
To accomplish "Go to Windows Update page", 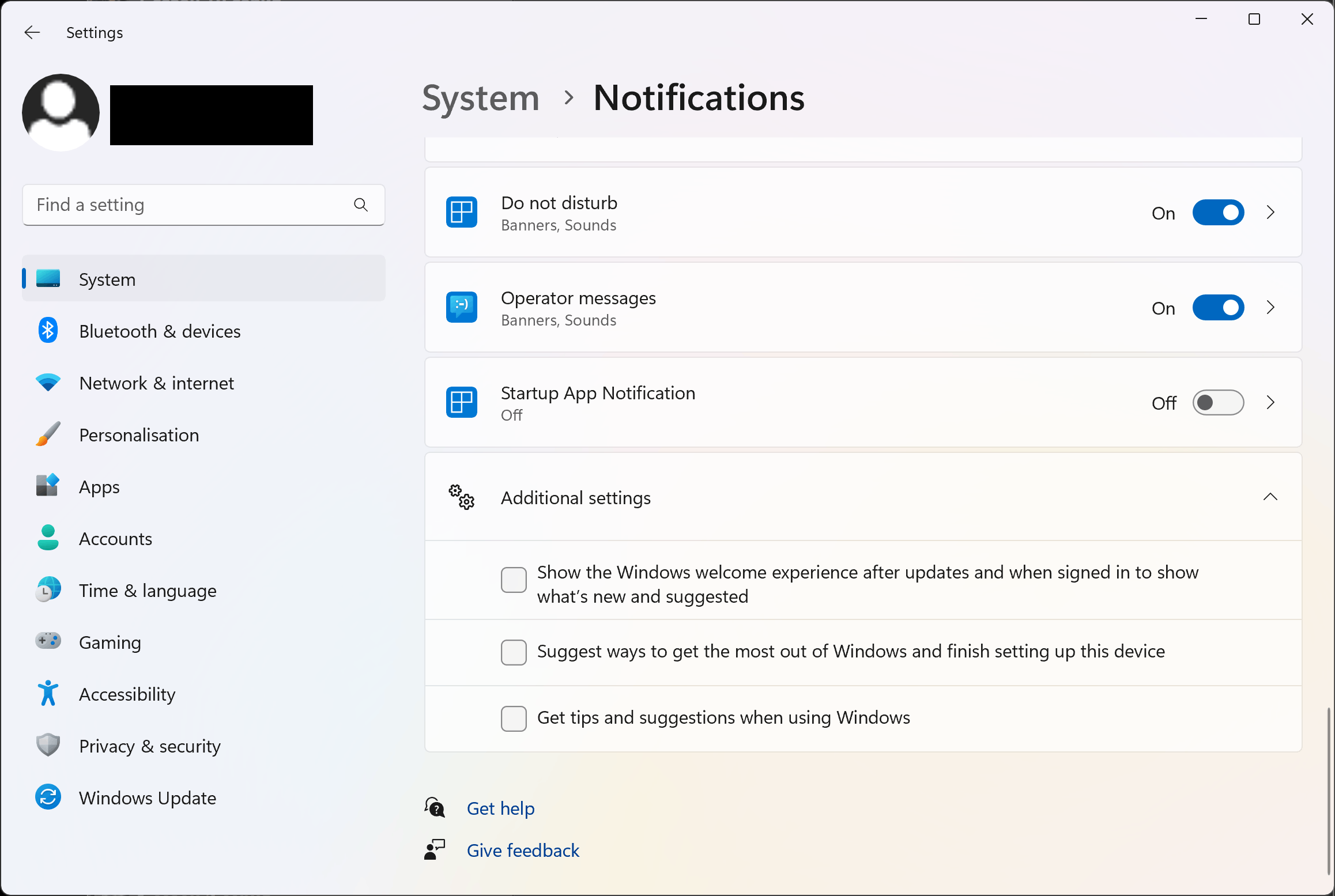I will (x=203, y=797).
